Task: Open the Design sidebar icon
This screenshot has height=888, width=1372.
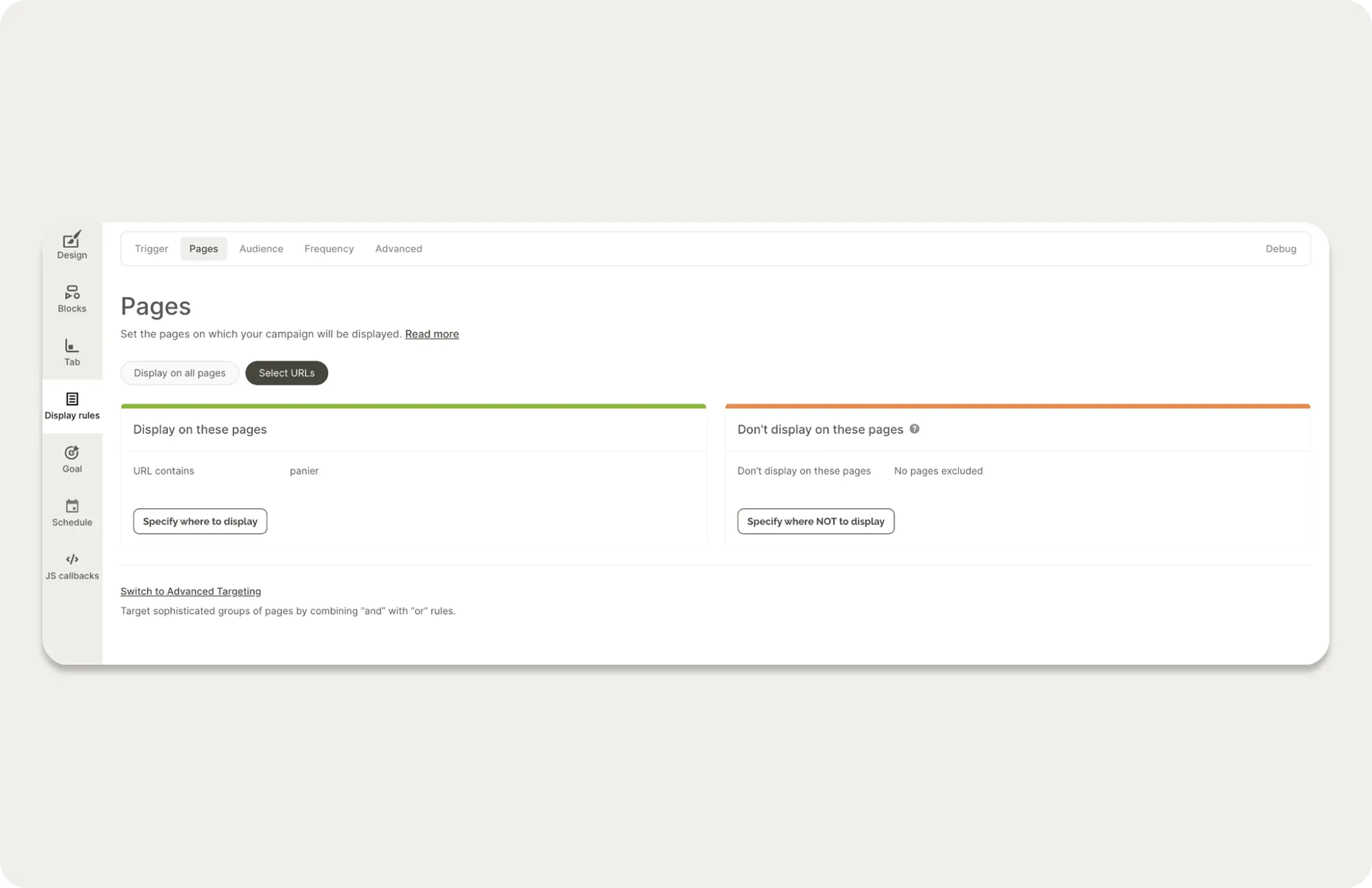Action: point(72,240)
